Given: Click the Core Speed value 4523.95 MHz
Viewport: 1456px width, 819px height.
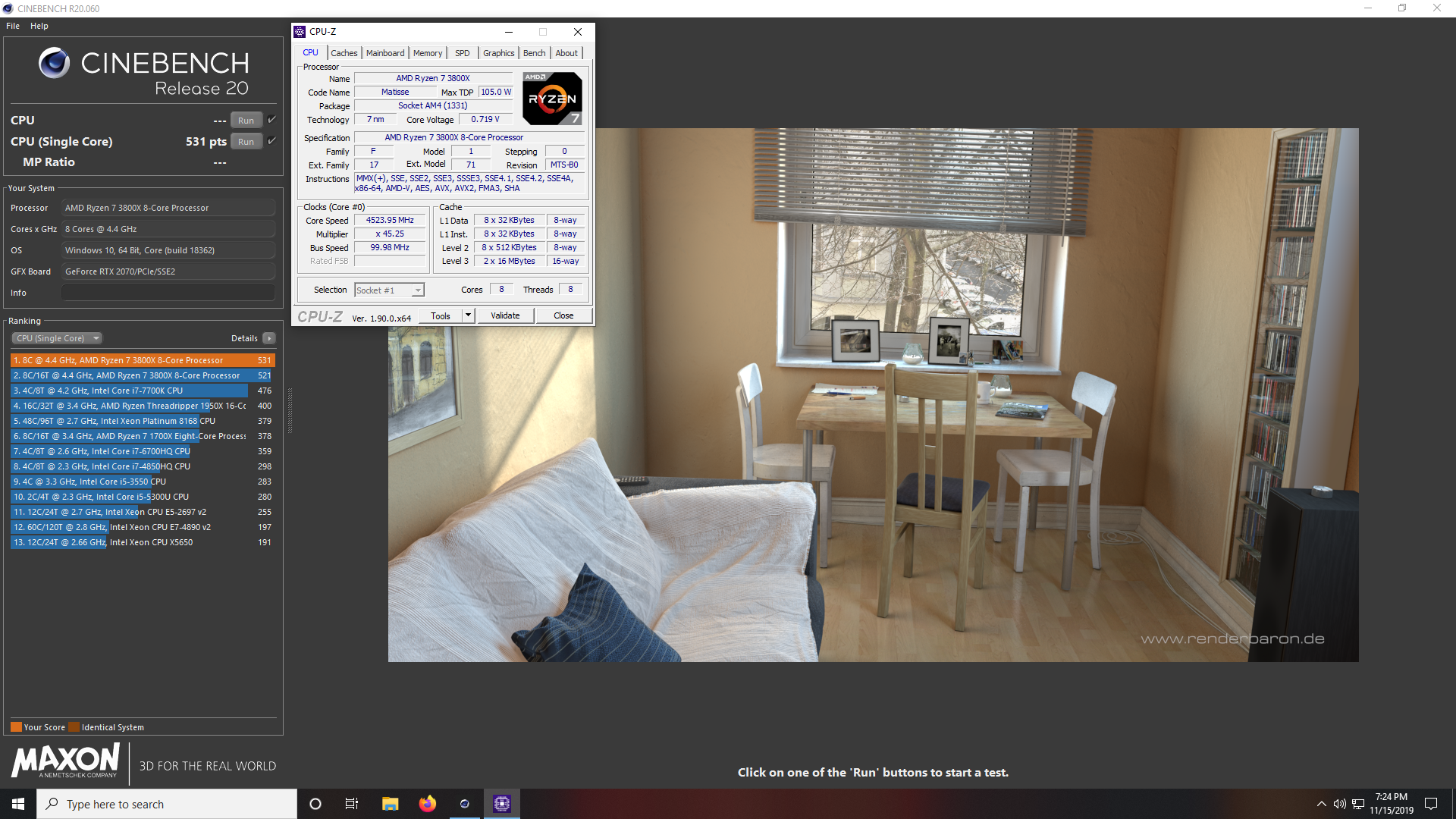Looking at the screenshot, I should pyautogui.click(x=390, y=221).
